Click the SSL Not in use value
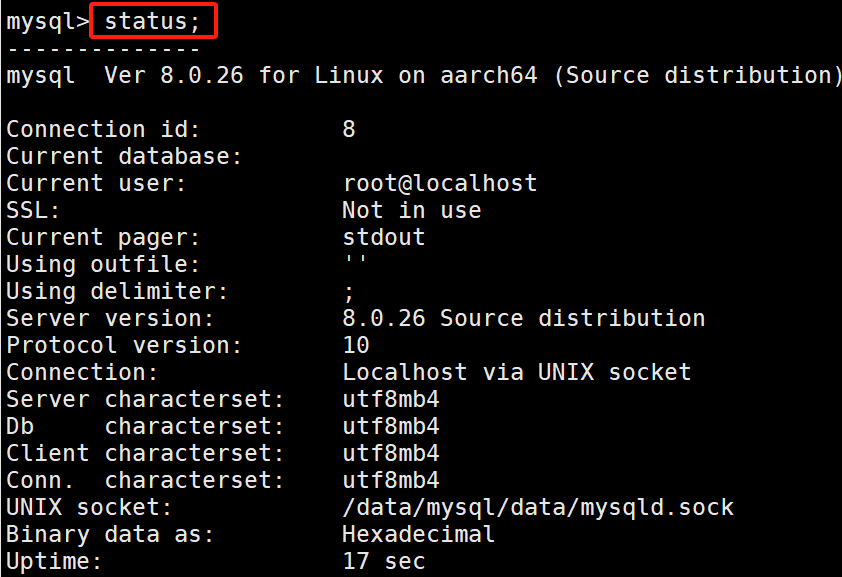The image size is (842, 577). tap(412, 210)
